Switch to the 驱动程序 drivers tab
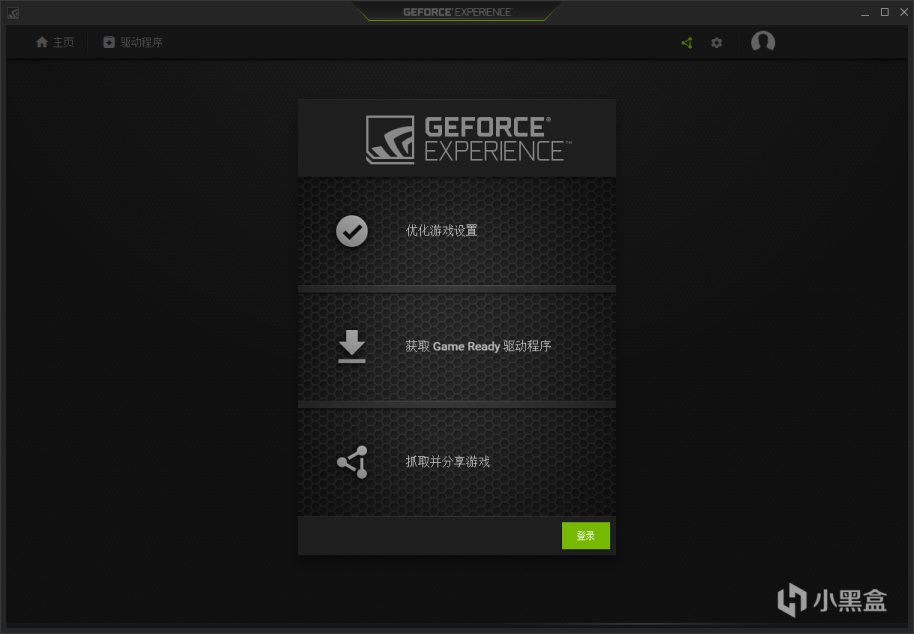914x634 pixels. click(133, 42)
